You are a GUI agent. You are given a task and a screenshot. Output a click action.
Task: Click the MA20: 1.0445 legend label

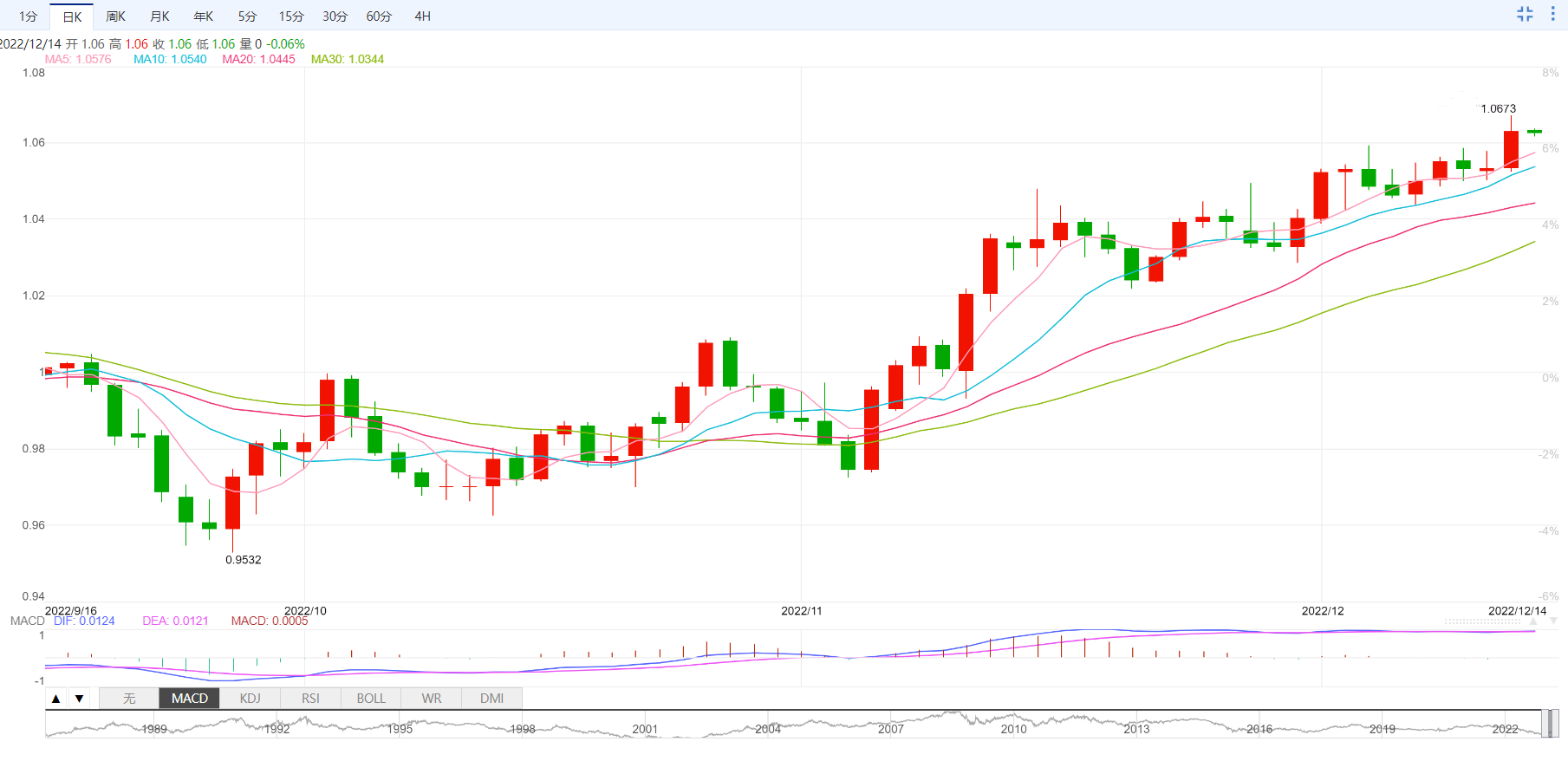[x=258, y=59]
